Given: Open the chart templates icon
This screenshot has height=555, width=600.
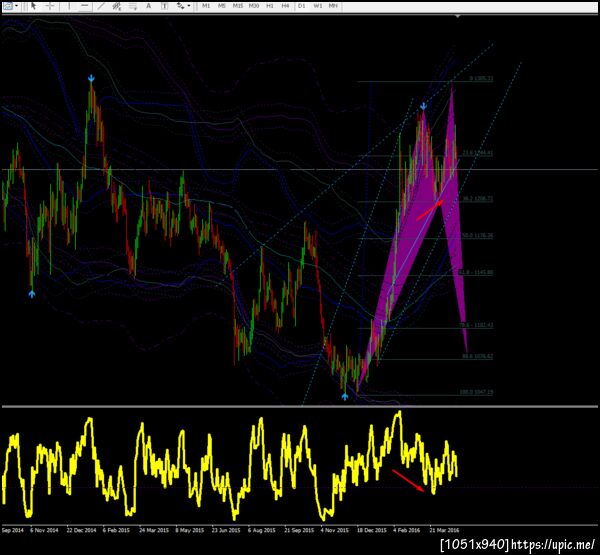Looking at the screenshot, I should tap(8, 6).
